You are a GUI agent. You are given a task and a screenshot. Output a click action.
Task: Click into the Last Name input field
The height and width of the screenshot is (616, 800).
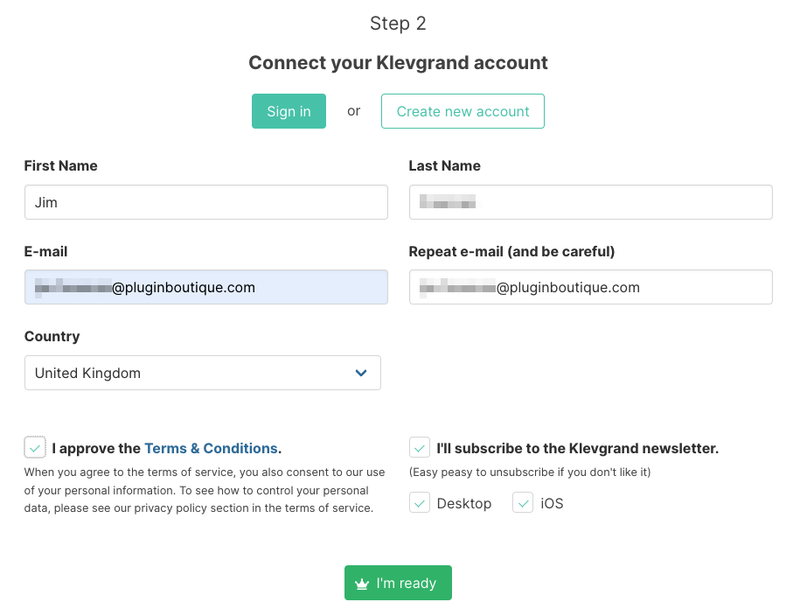590,202
